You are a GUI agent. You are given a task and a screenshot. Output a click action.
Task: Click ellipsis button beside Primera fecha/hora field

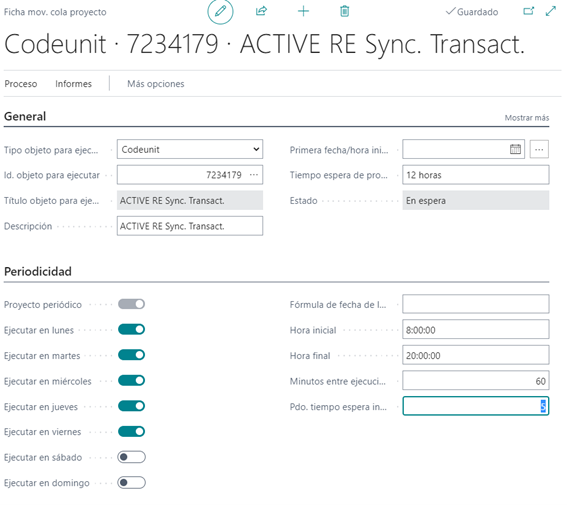pyautogui.click(x=539, y=149)
